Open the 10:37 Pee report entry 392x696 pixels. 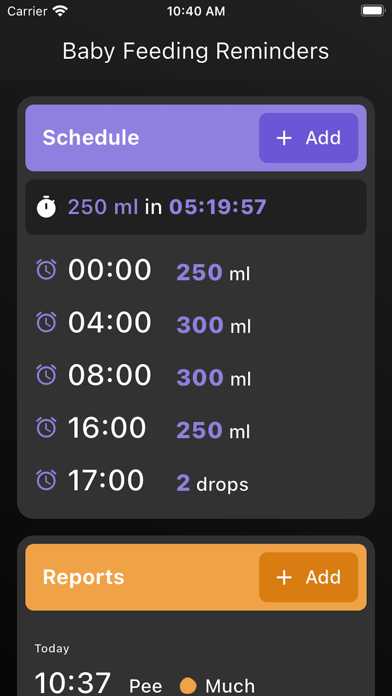pos(196,684)
